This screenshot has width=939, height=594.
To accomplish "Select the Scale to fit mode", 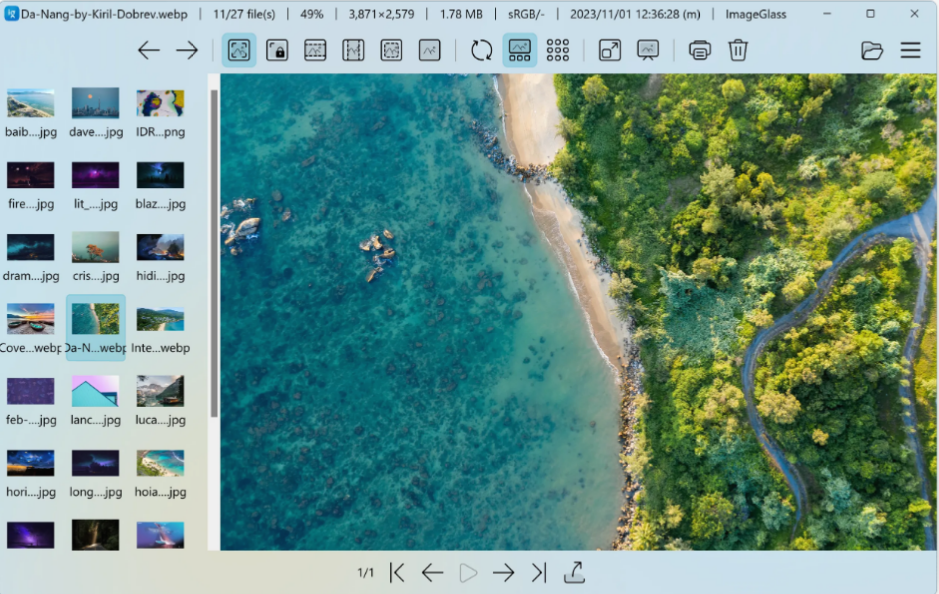I will pyautogui.click(x=391, y=50).
